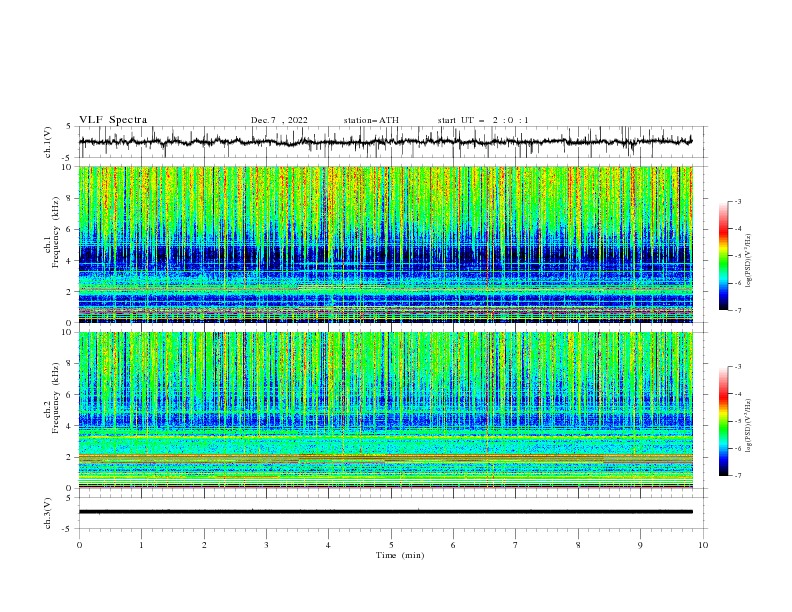
Task: Click the ch.2 color bar gradient
Action: pos(724,421)
